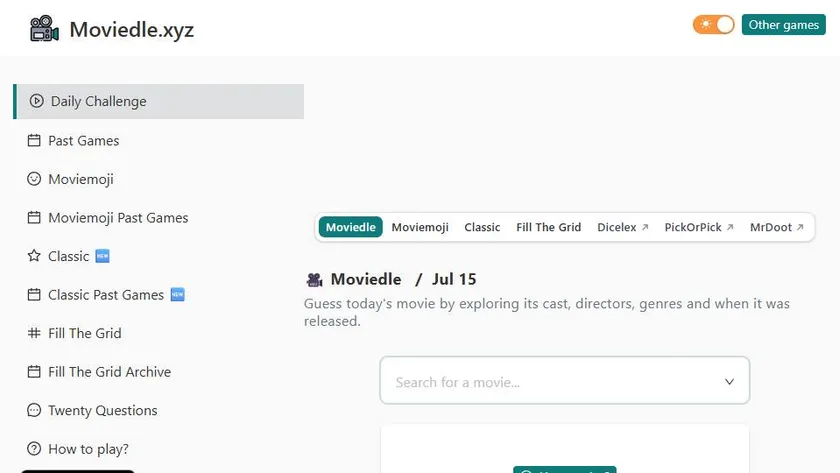The image size is (840, 473).
Task: Click the chat bubble icon beside Twenty Questions
Action: (x=34, y=410)
